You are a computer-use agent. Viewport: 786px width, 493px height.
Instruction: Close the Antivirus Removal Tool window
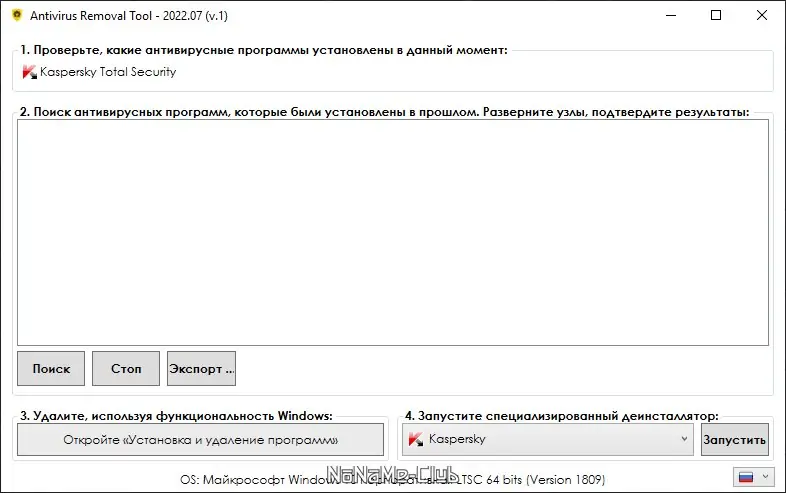[761, 16]
